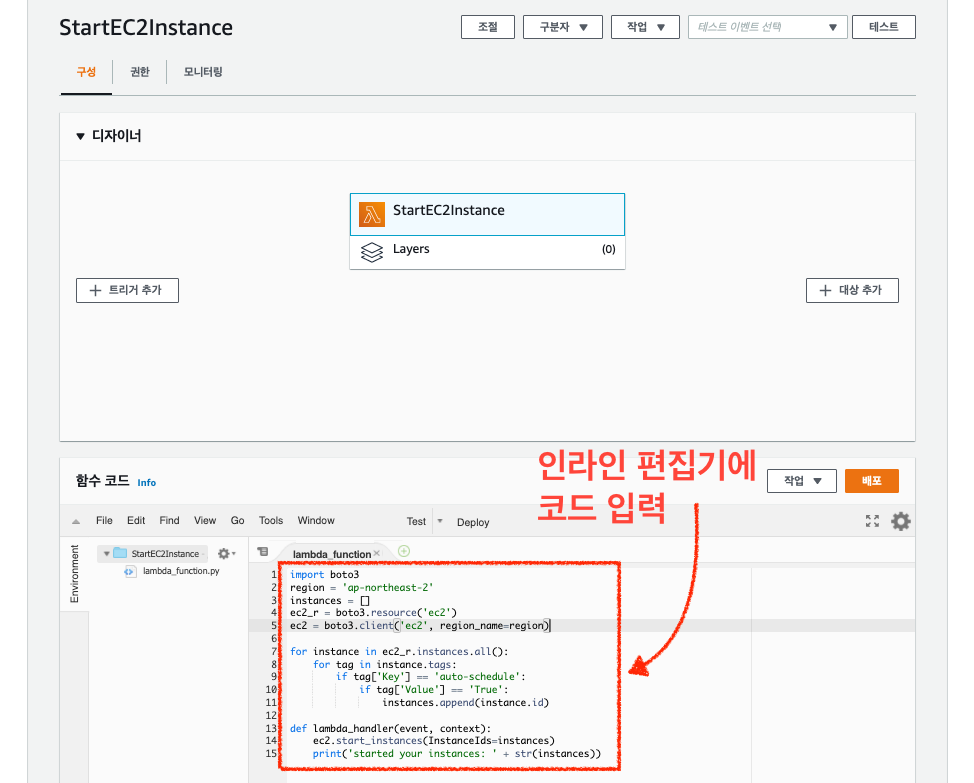Image resolution: width=974 pixels, height=783 pixels.
Task: Open the View menu
Action: click(x=205, y=520)
